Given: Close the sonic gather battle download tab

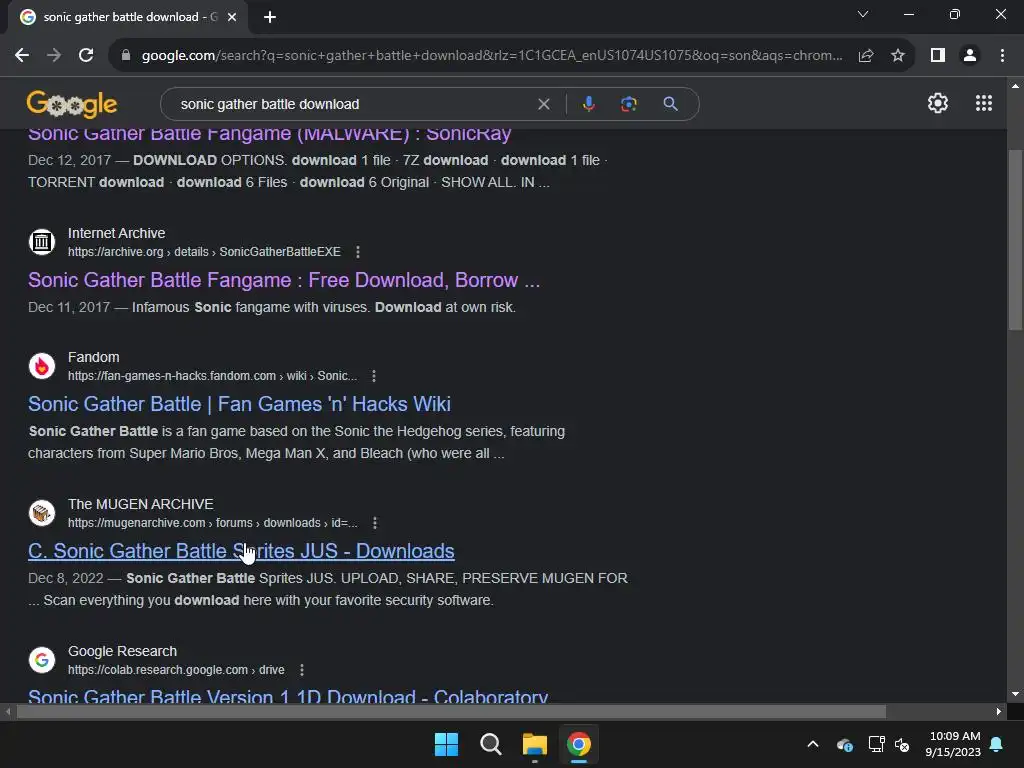Looking at the screenshot, I should (x=232, y=17).
